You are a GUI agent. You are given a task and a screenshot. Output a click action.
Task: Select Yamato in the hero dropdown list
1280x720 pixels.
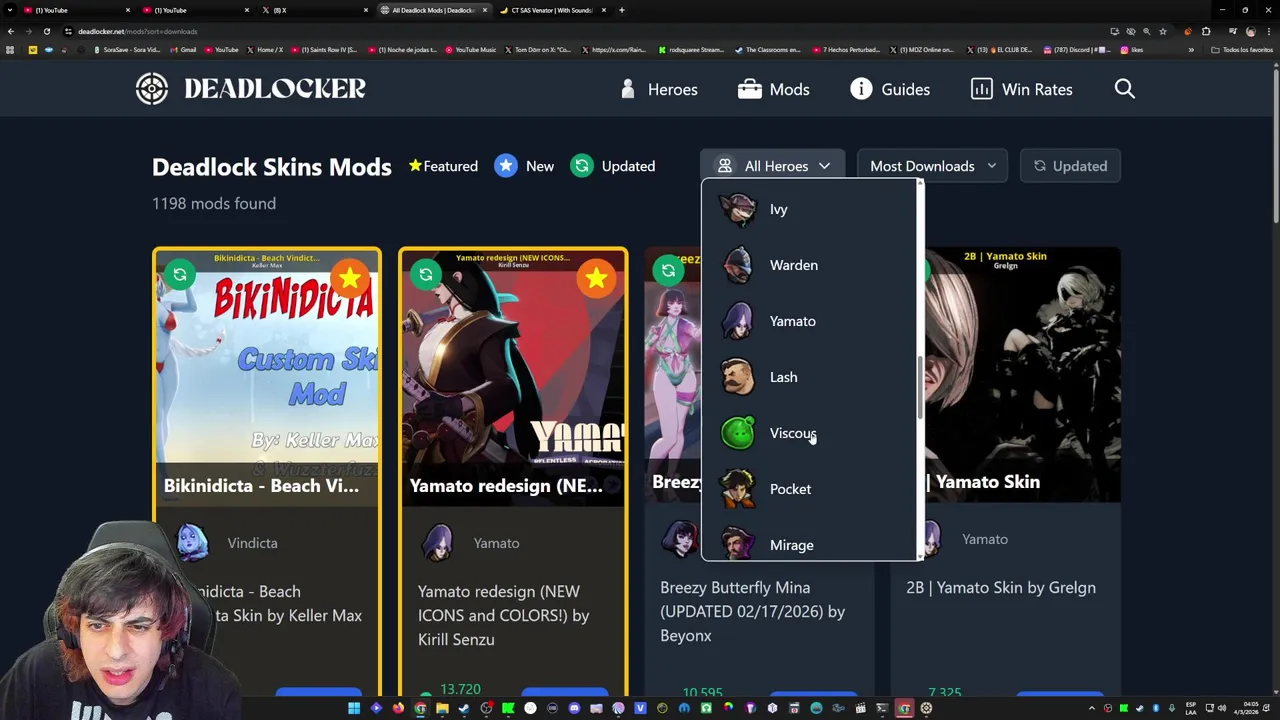[x=808, y=321]
